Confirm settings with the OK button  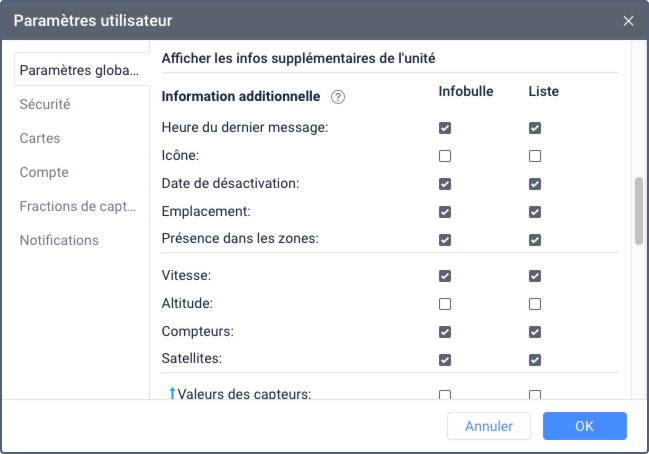[585, 426]
